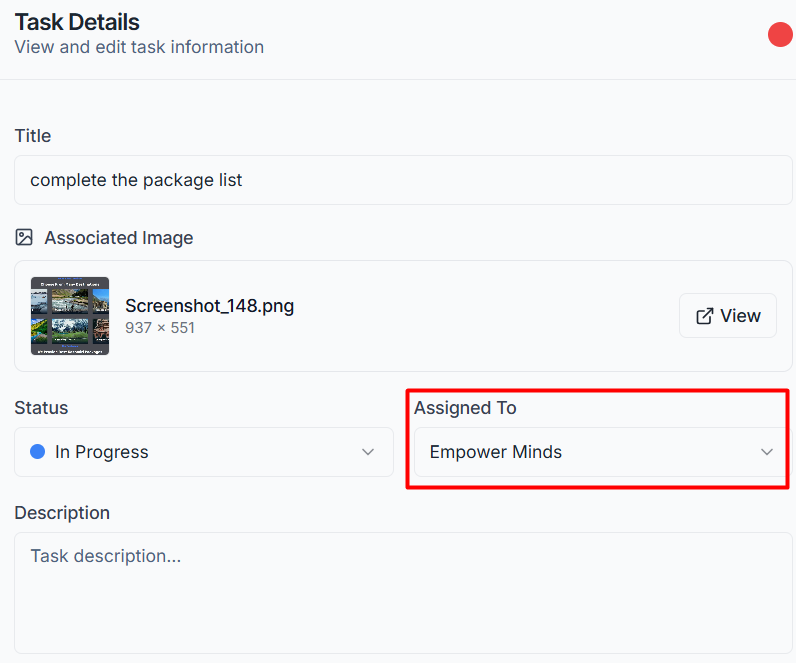The height and width of the screenshot is (663, 796).
Task: Click the Screenshot_148.png file name
Action: pyautogui.click(x=210, y=306)
